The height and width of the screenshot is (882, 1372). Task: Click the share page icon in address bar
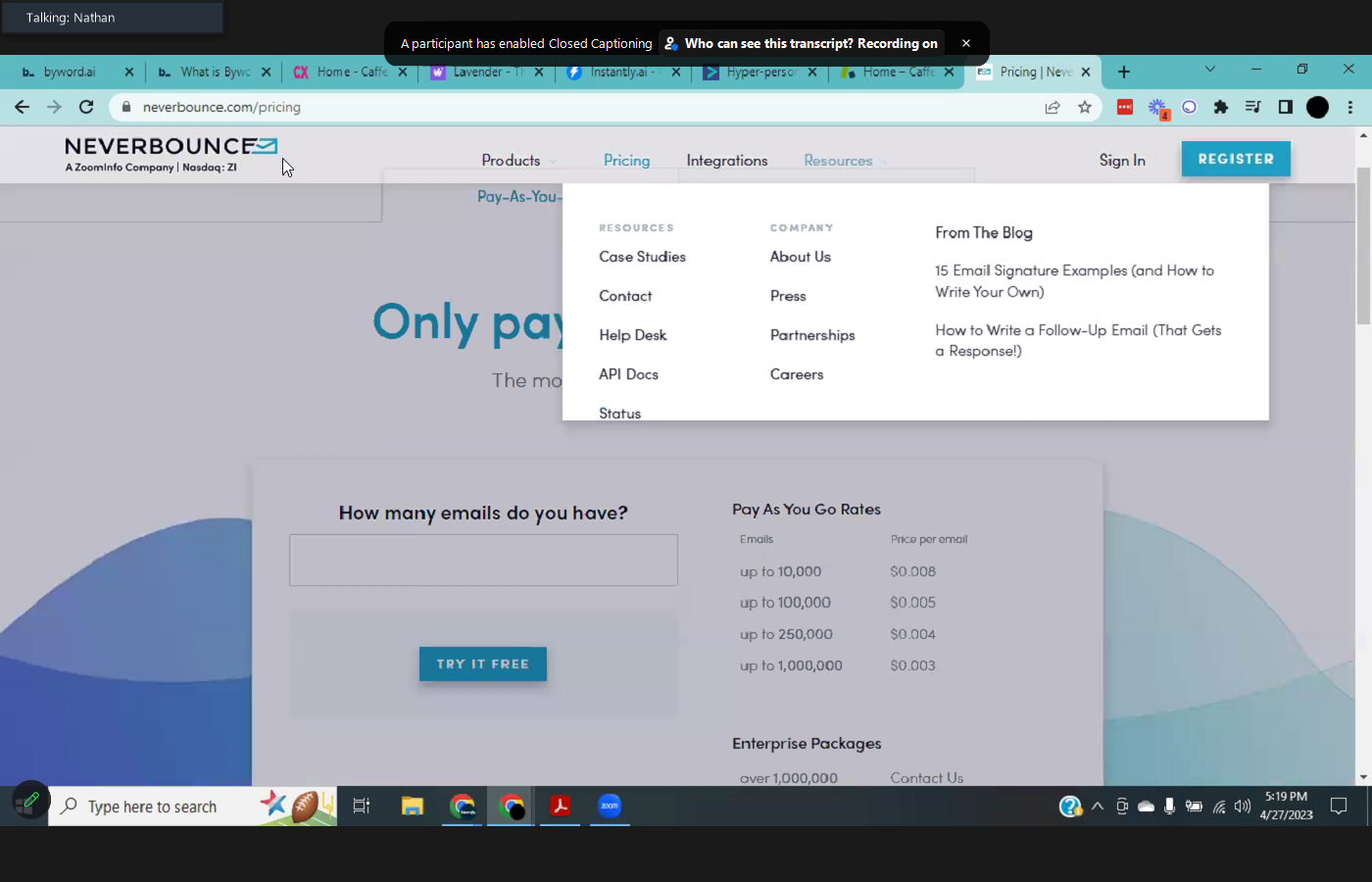1053,107
